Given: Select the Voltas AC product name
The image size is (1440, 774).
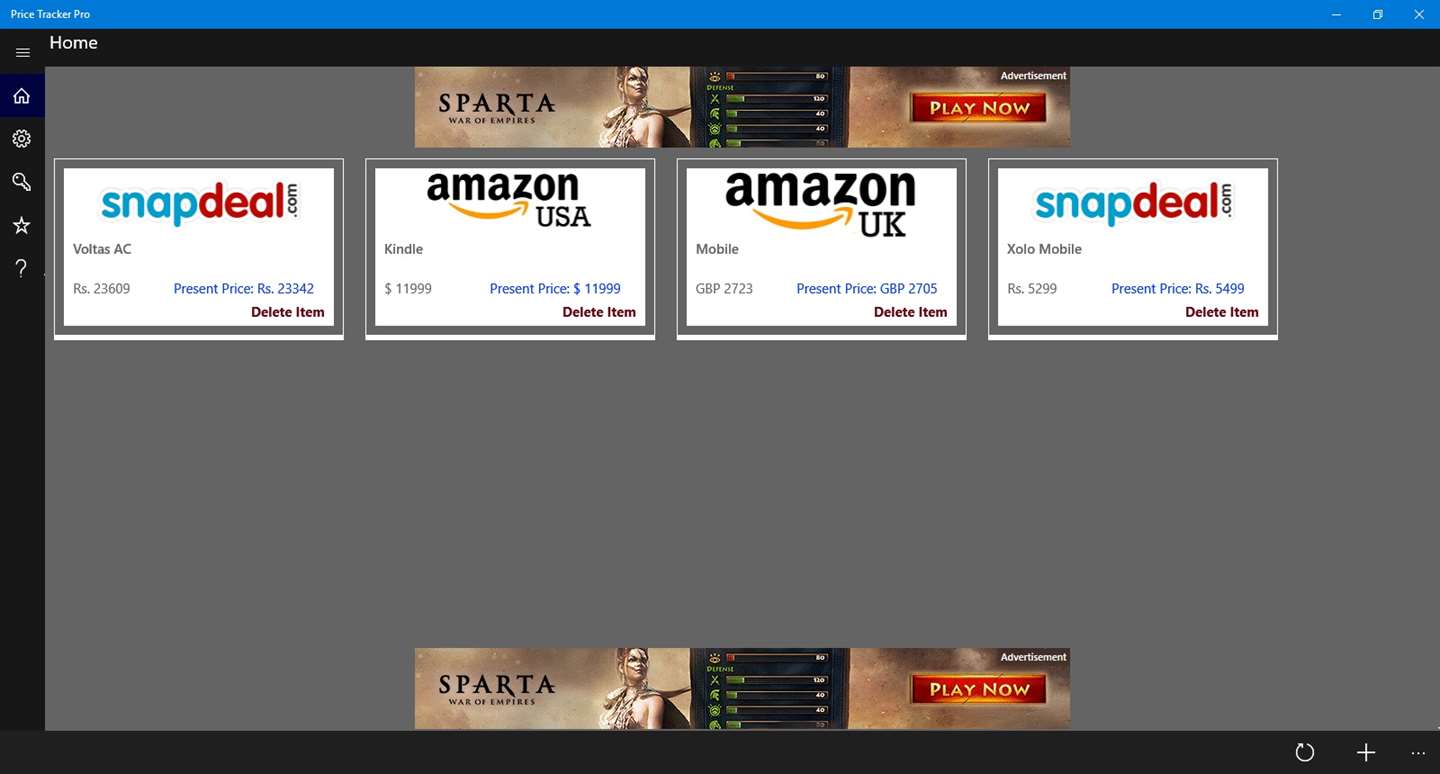Looking at the screenshot, I should pyautogui.click(x=102, y=249).
